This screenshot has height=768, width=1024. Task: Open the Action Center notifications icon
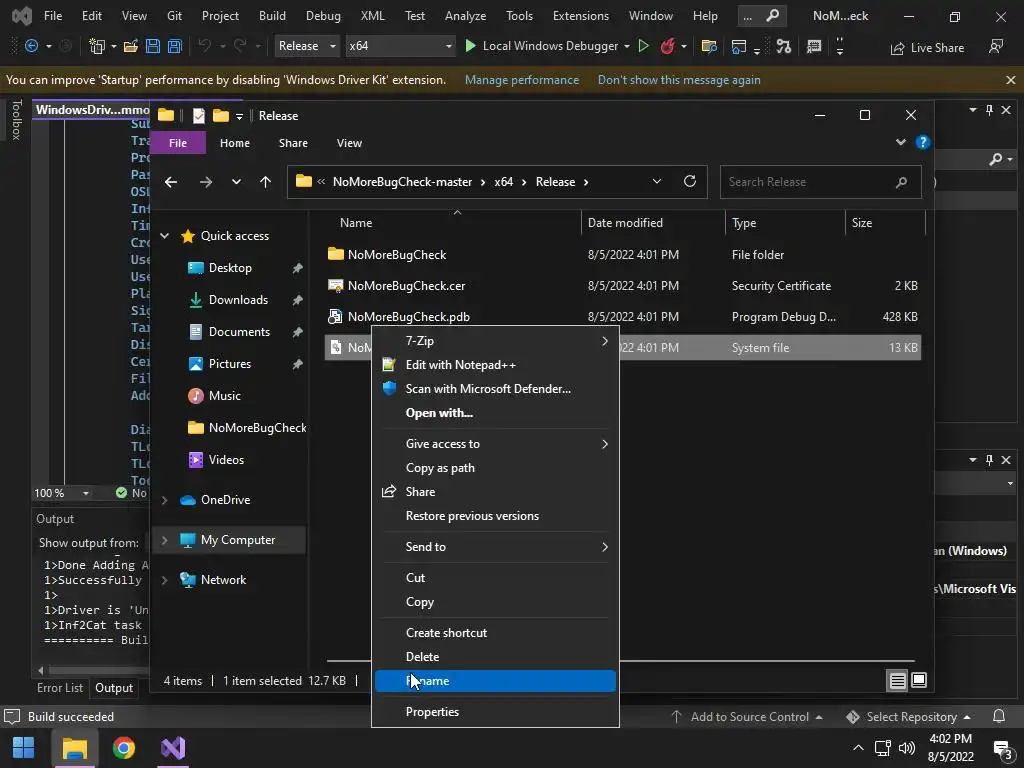tap(1002, 748)
